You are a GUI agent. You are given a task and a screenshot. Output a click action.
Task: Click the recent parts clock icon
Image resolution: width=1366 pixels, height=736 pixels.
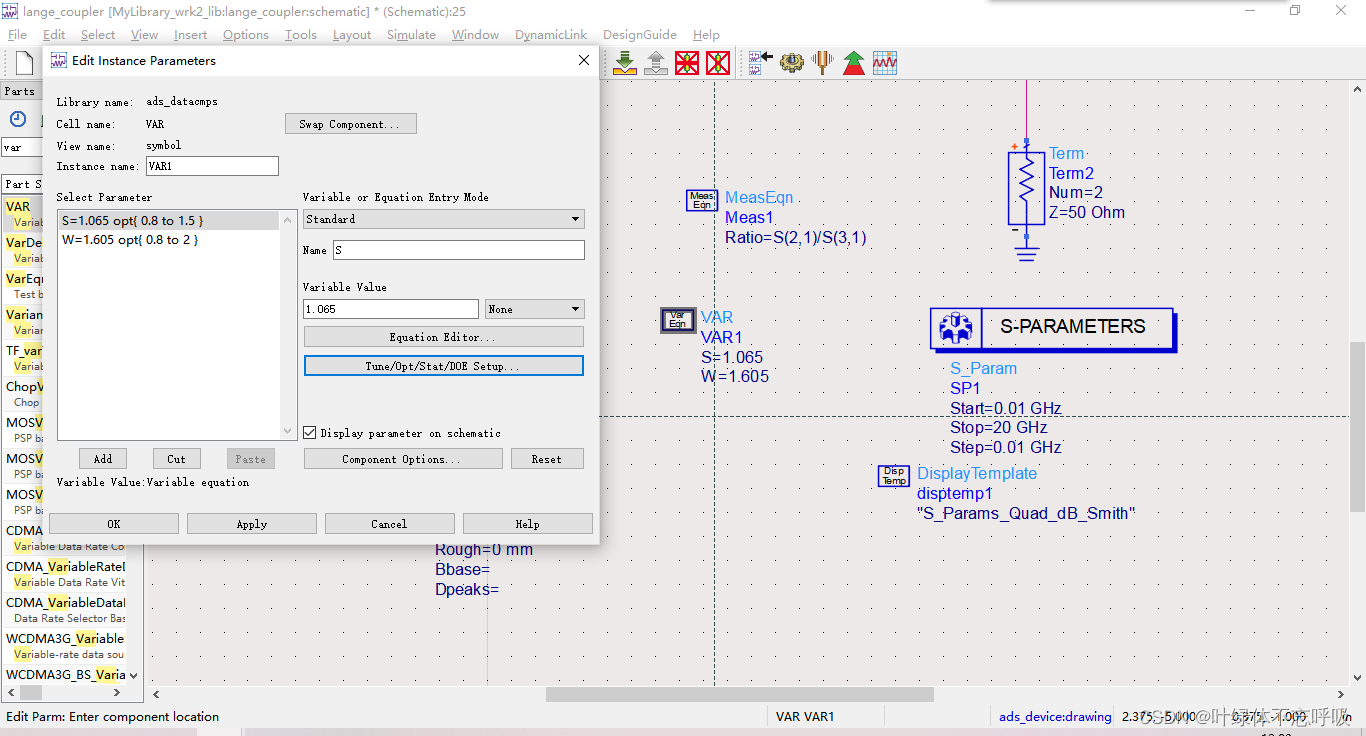pyautogui.click(x=17, y=119)
